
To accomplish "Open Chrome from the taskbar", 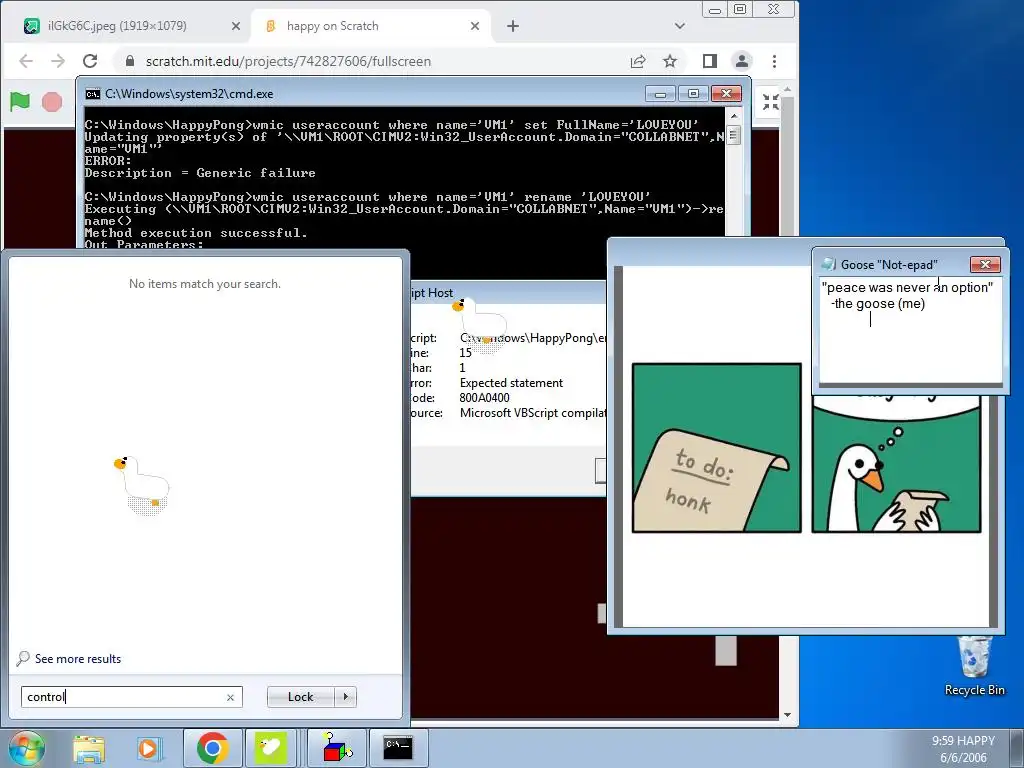I will (212, 748).
